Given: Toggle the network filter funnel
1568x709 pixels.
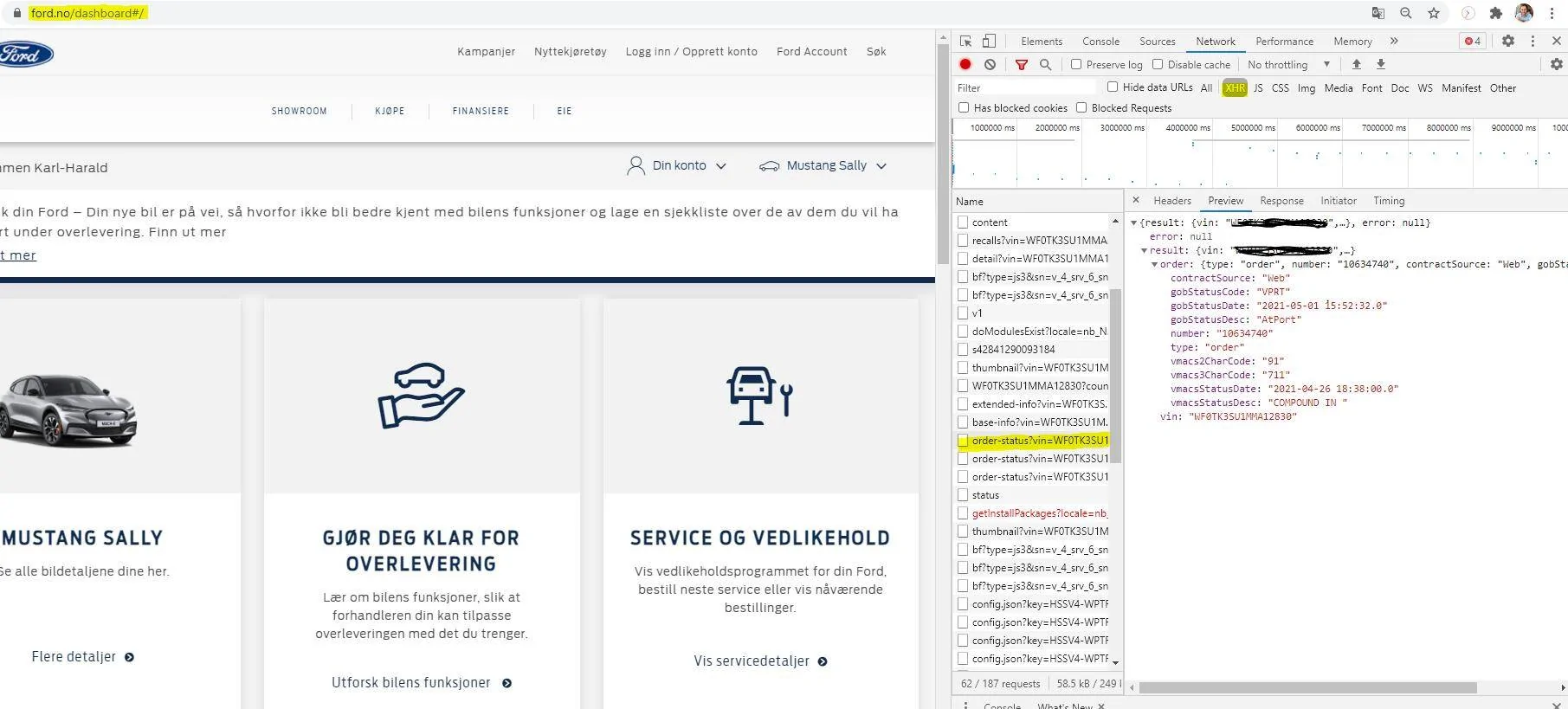Looking at the screenshot, I should click(x=1022, y=64).
